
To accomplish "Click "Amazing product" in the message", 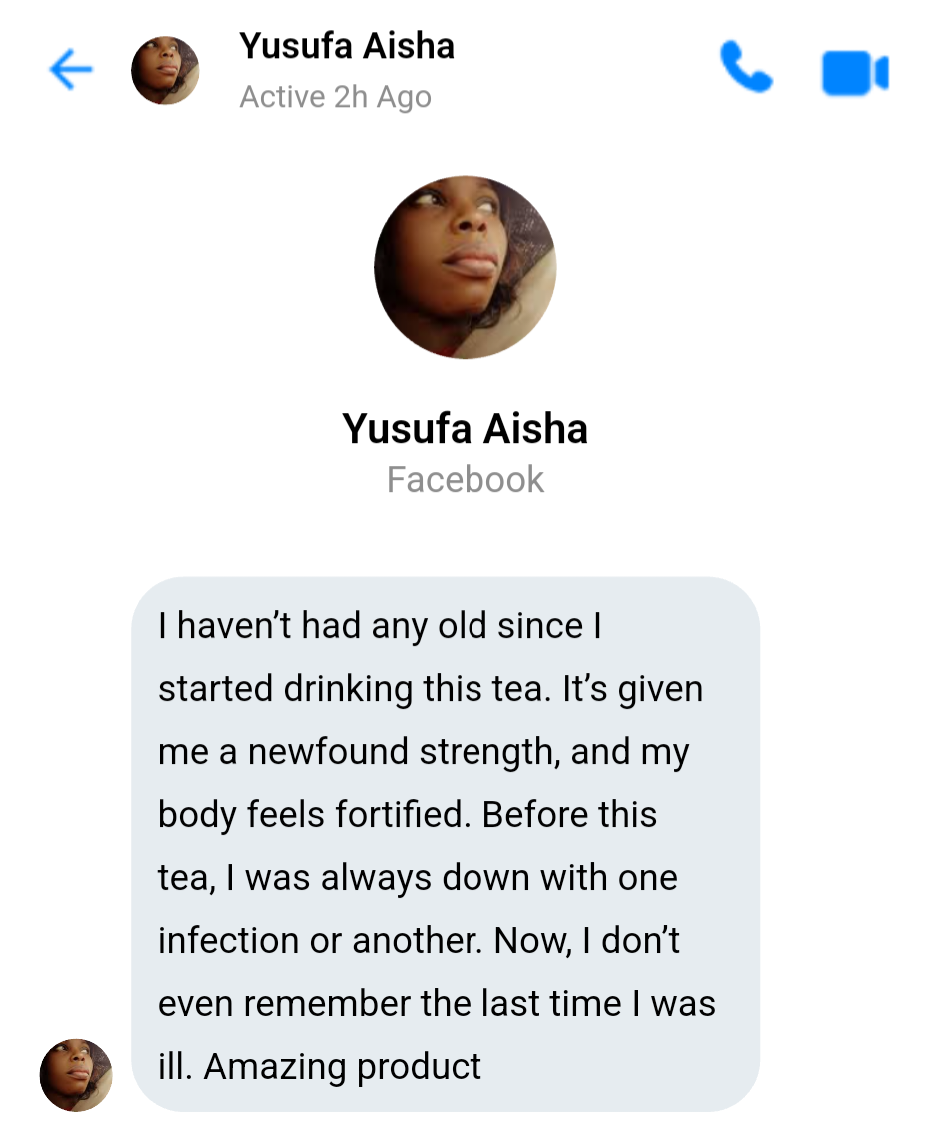I will (342, 1066).
